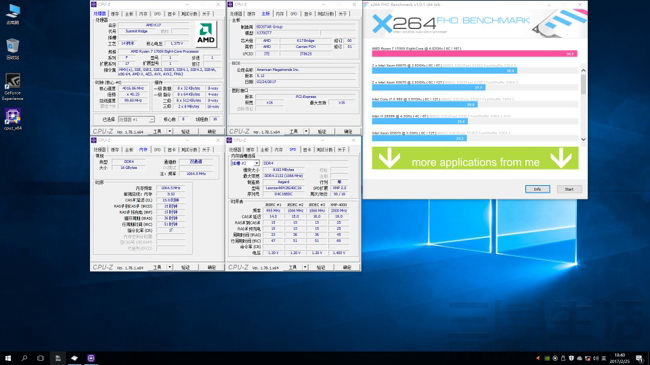
Task: Click 确定 button in the SPD CPU-Z window
Action: click(x=347, y=268)
